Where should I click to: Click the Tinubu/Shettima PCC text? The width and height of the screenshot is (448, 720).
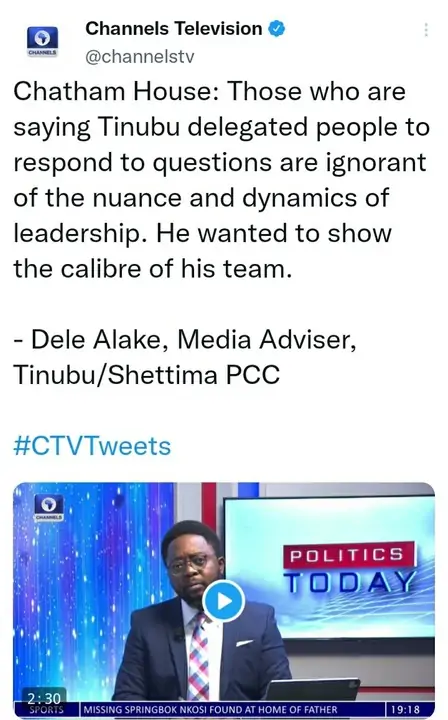point(146,375)
